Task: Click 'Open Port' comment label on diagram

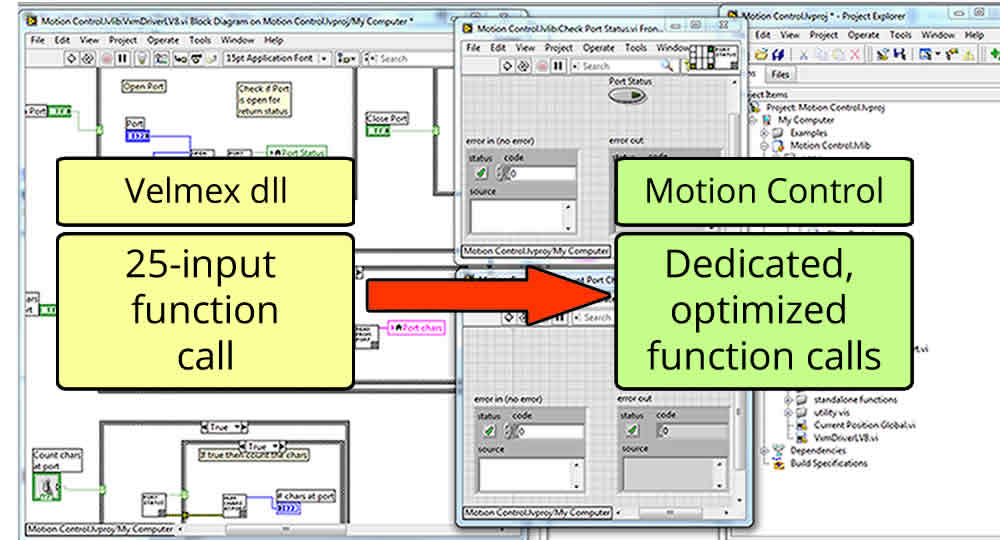Action: 144,86
